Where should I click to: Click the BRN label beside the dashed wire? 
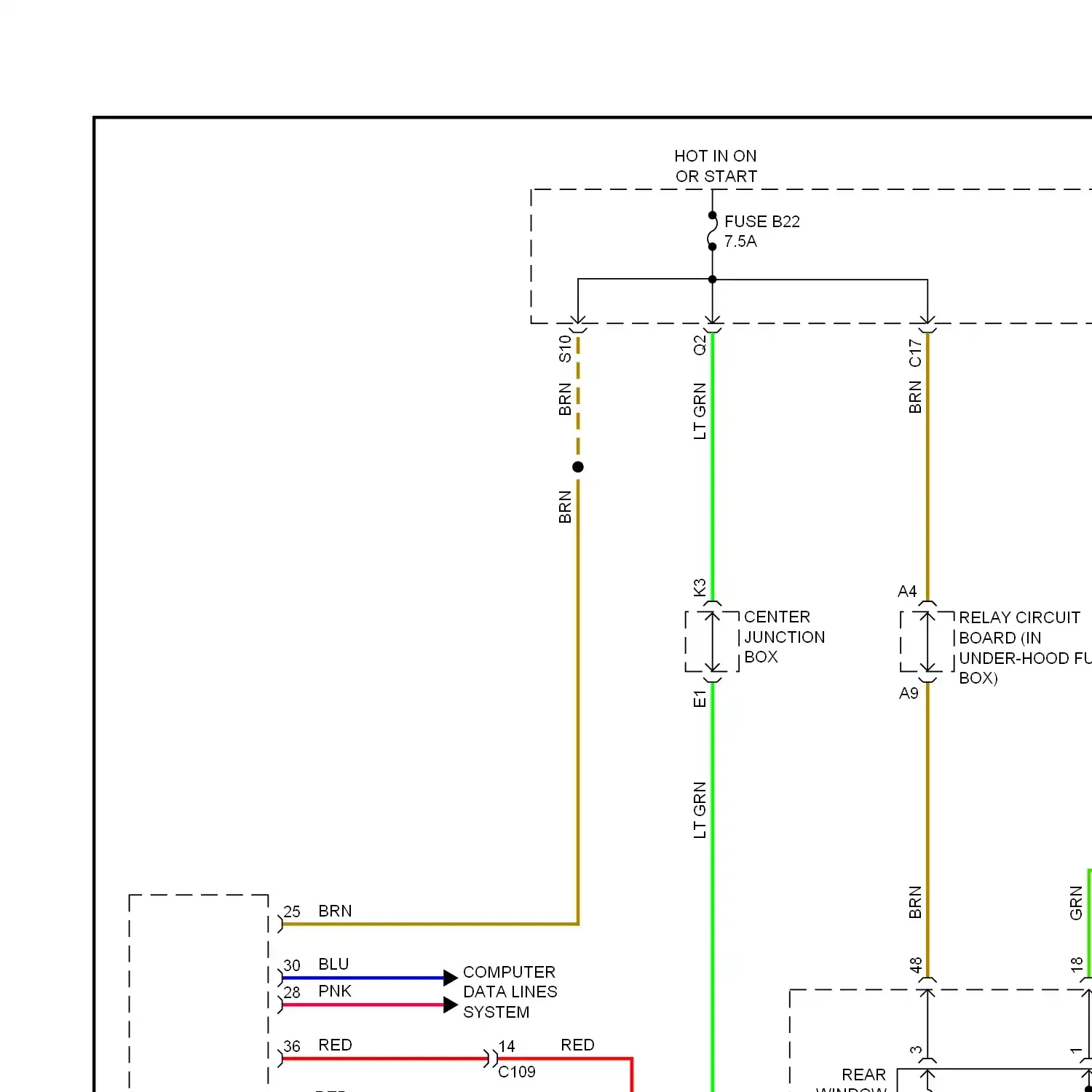tap(565, 400)
